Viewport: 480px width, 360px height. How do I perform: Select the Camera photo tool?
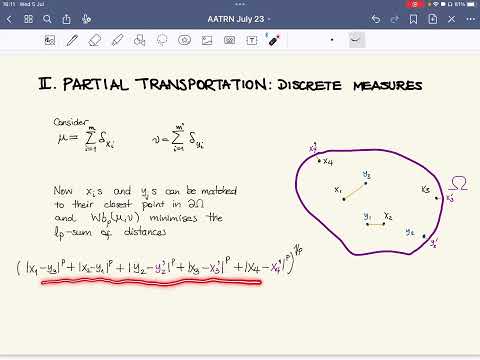click(229, 40)
